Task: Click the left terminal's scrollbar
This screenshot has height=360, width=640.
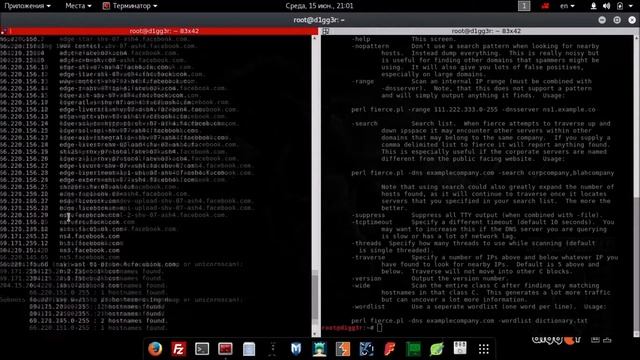Action: point(315,186)
